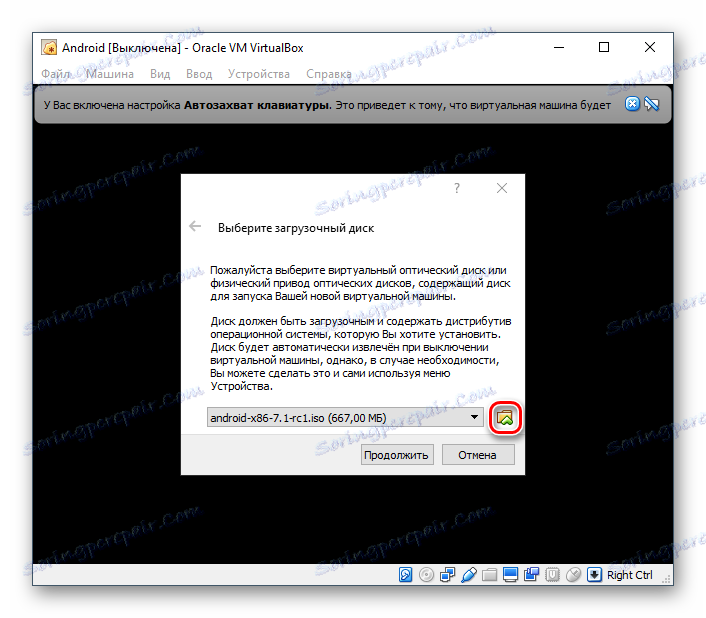Open the boot disk selection dropdown
This screenshot has height=618, width=706.
[345, 418]
